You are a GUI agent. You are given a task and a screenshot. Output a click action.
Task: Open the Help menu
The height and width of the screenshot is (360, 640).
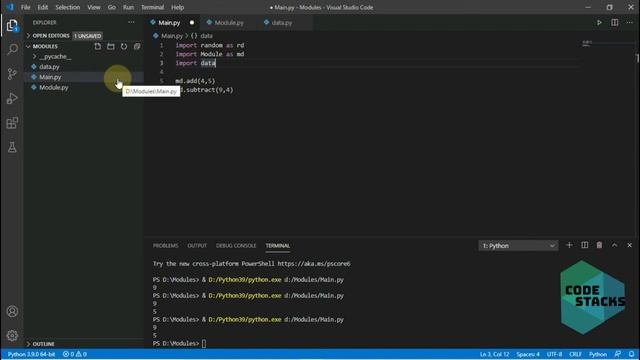(x=177, y=7)
